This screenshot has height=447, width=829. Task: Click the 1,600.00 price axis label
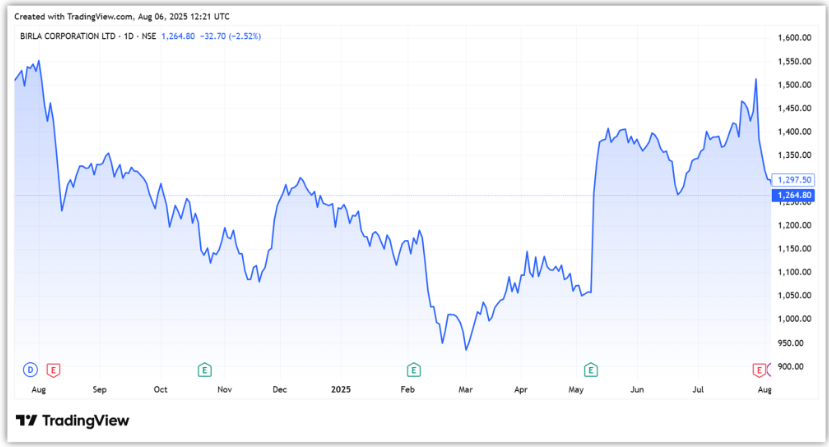pyautogui.click(x=792, y=38)
